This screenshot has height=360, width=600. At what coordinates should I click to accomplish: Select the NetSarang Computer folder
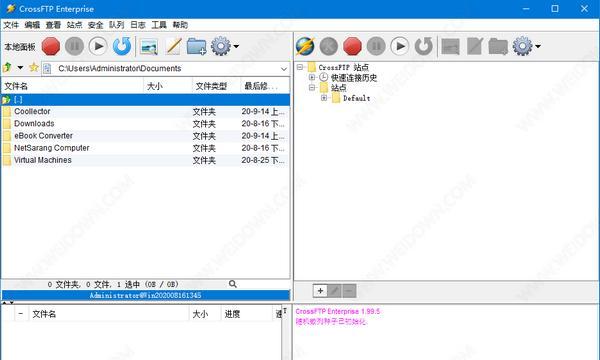coord(145,148)
